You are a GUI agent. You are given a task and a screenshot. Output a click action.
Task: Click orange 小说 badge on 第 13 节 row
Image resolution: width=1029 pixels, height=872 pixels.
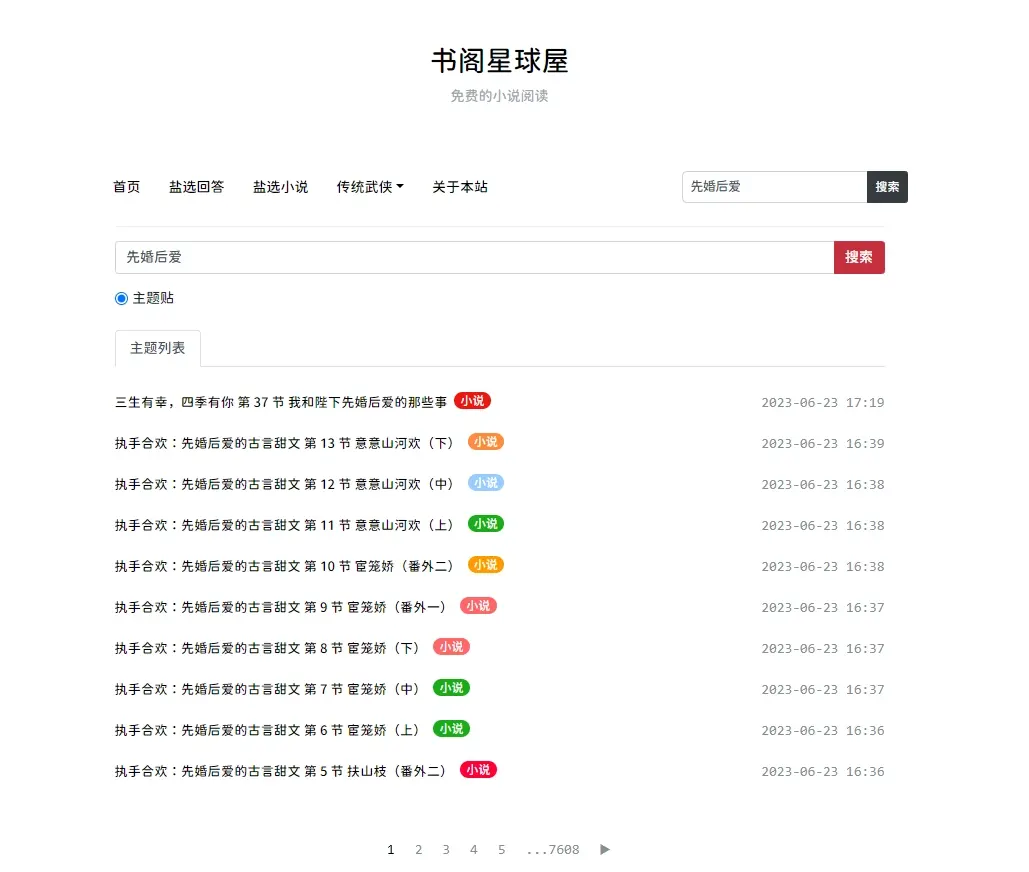pyautogui.click(x=486, y=442)
